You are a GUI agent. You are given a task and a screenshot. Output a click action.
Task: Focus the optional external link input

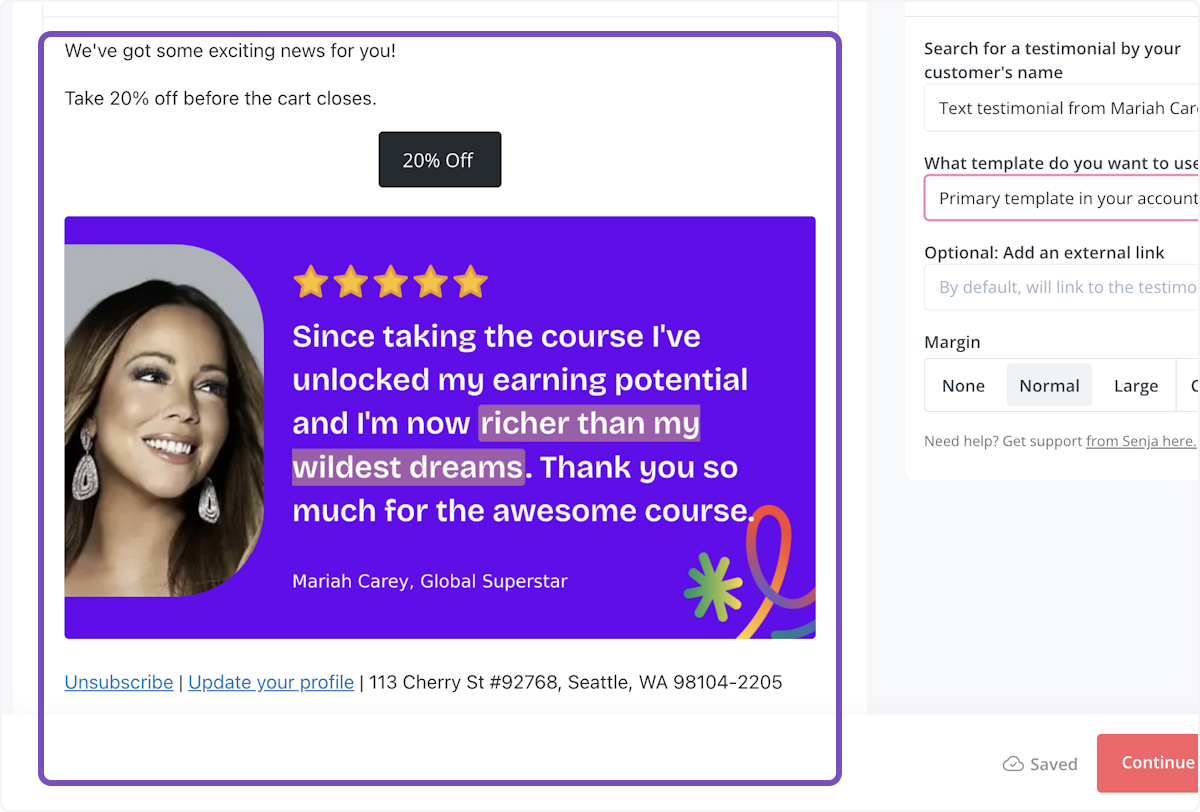[x=1062, y=287]
